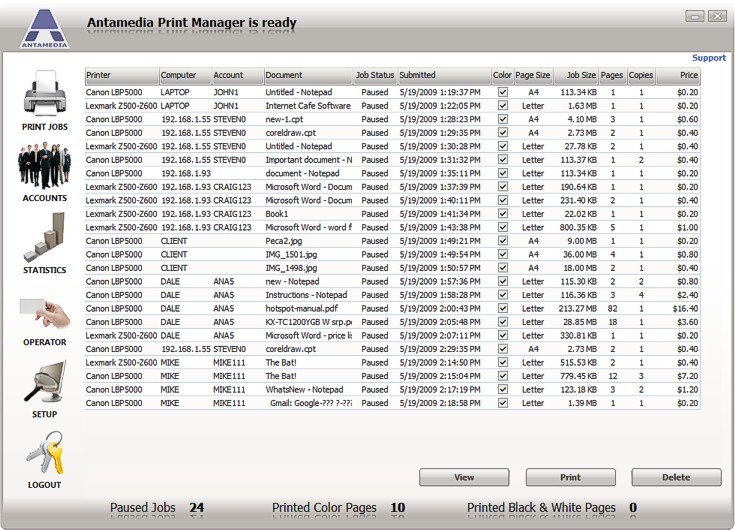
Task: Toggle Color checkbox for new-1.cpt job
Action: click(x=502, y=119)
